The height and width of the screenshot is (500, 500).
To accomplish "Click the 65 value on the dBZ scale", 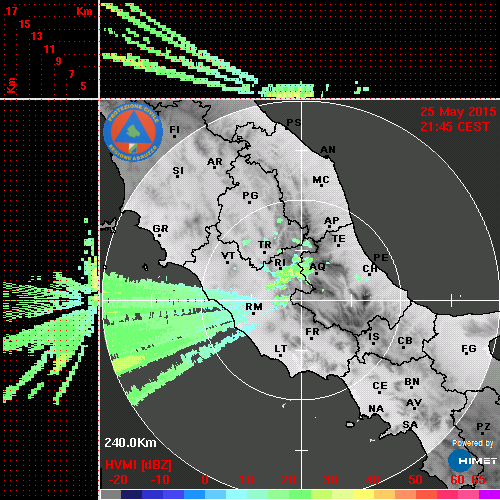I will click(479, 480).
